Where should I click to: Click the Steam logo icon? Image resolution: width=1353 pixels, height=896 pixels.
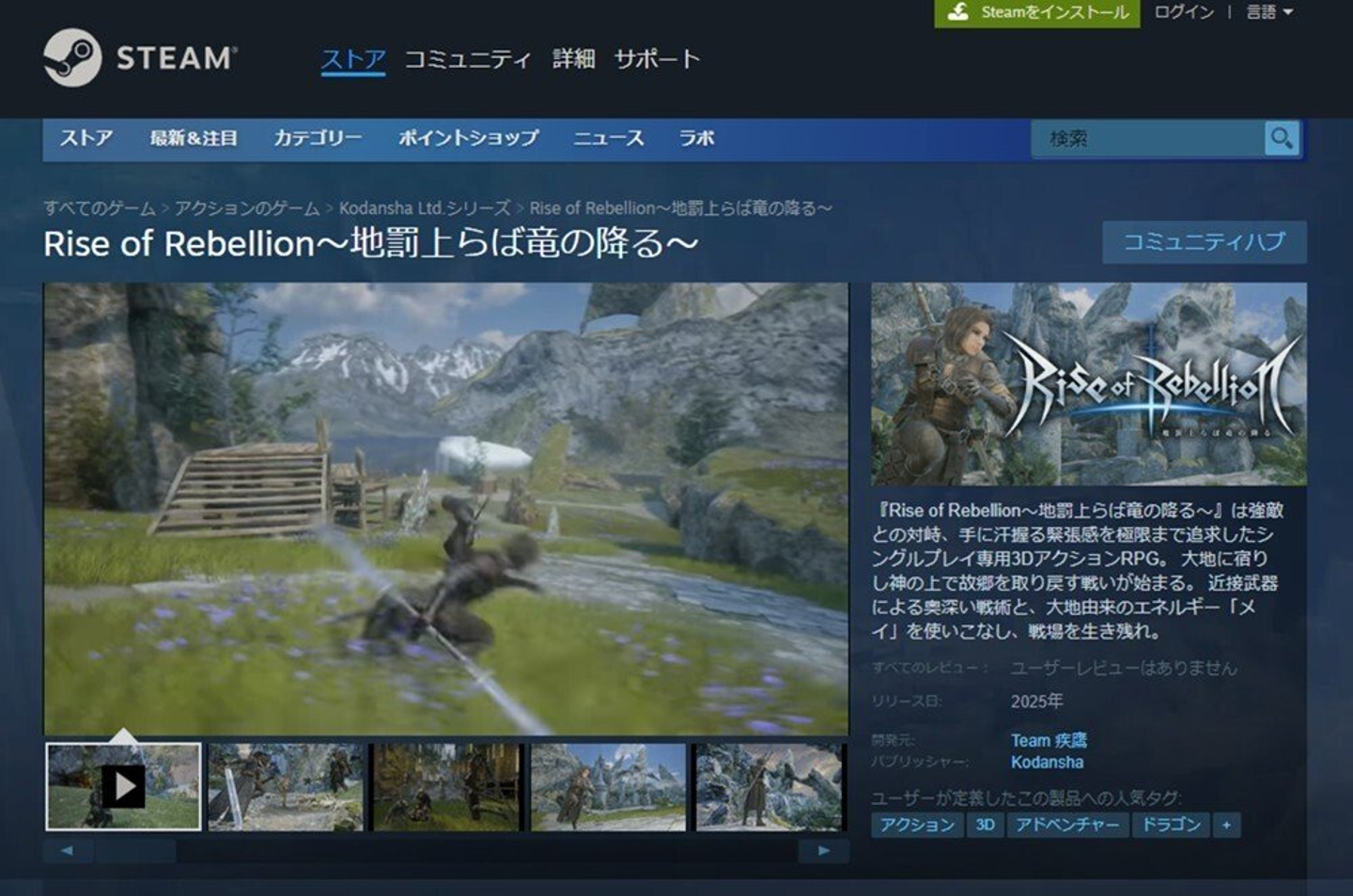point(72,57)
